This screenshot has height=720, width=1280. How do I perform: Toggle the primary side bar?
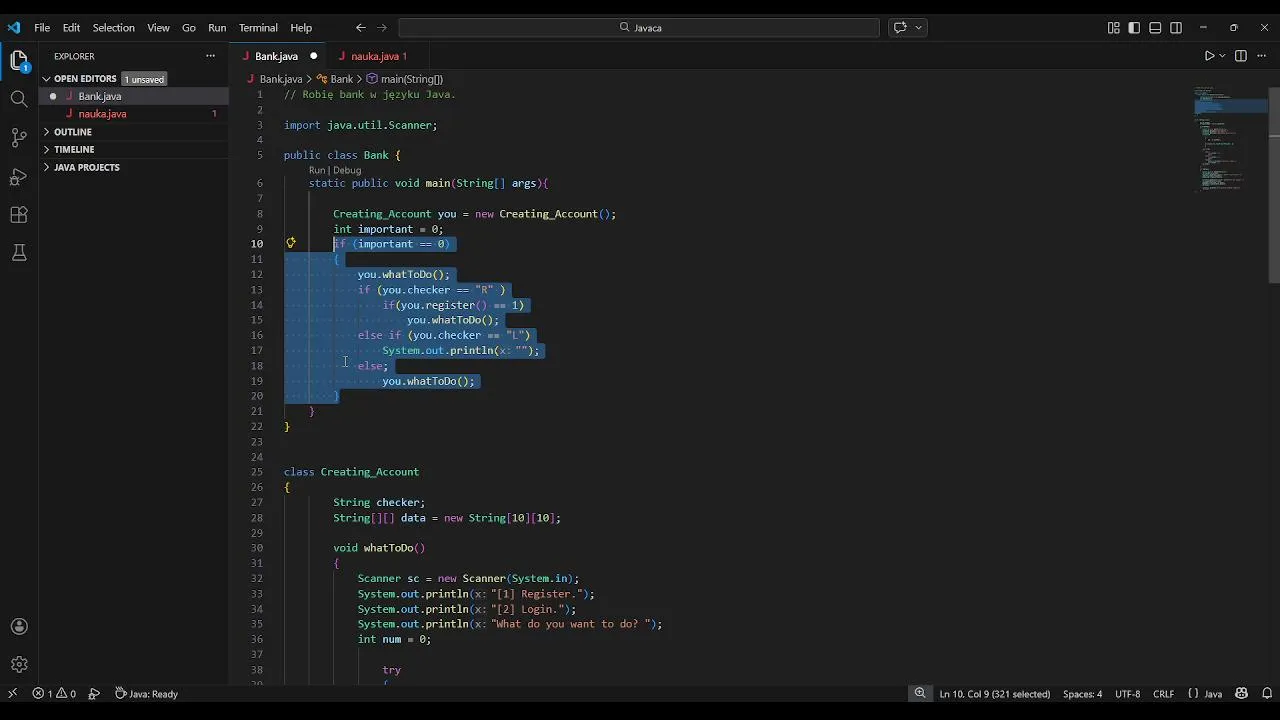coord(1135,28)
